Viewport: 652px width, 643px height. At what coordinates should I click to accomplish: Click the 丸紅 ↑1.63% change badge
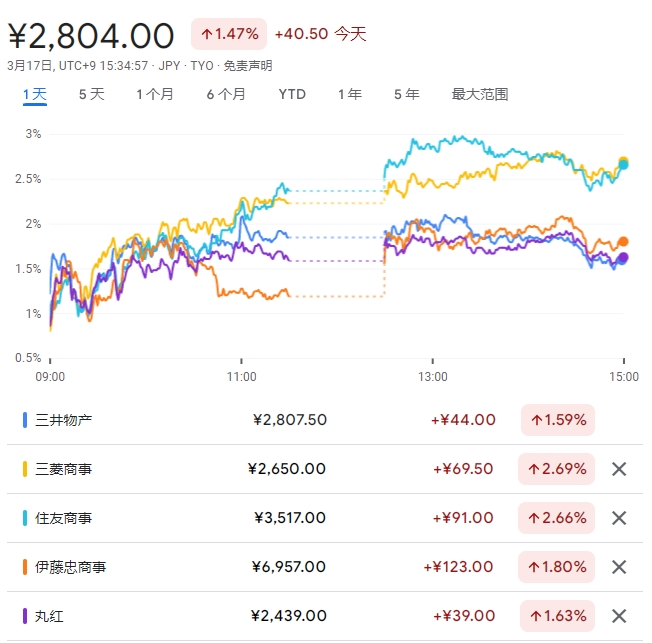(557, 616)
